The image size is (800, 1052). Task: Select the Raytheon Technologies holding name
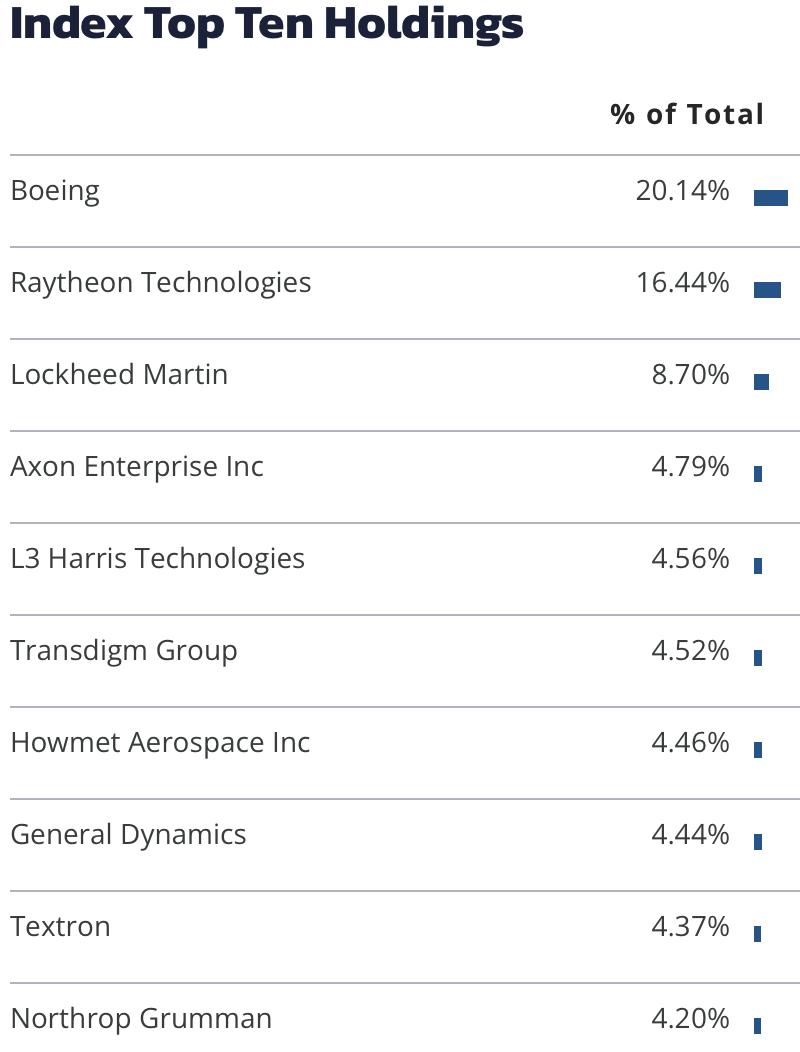coord(161,283)
